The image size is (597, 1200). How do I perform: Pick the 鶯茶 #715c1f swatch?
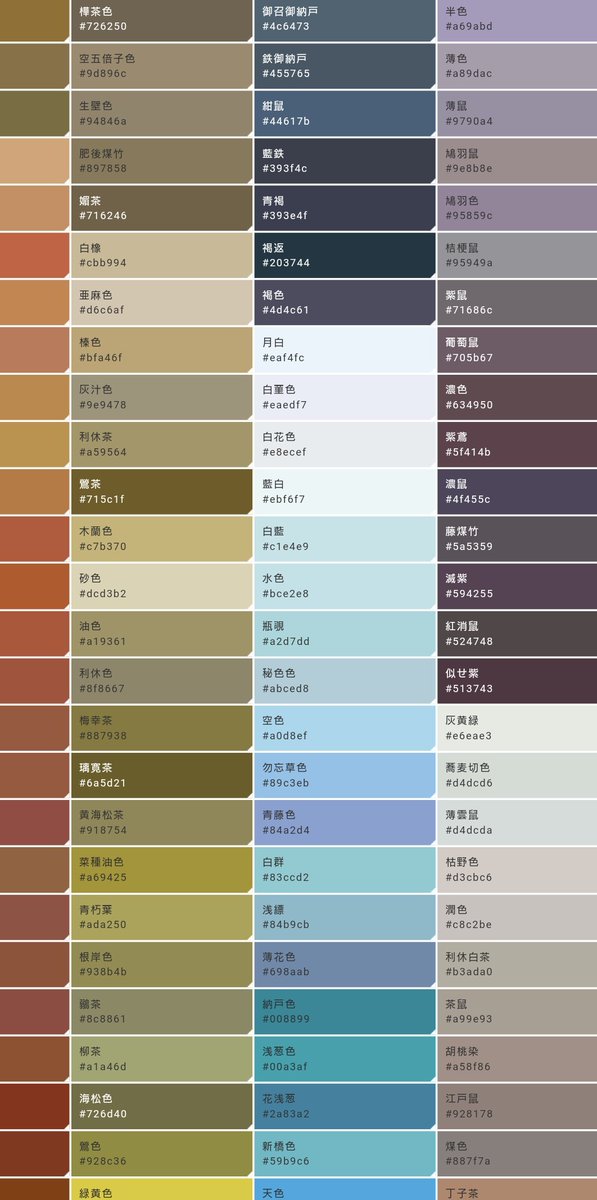(161, 491)
